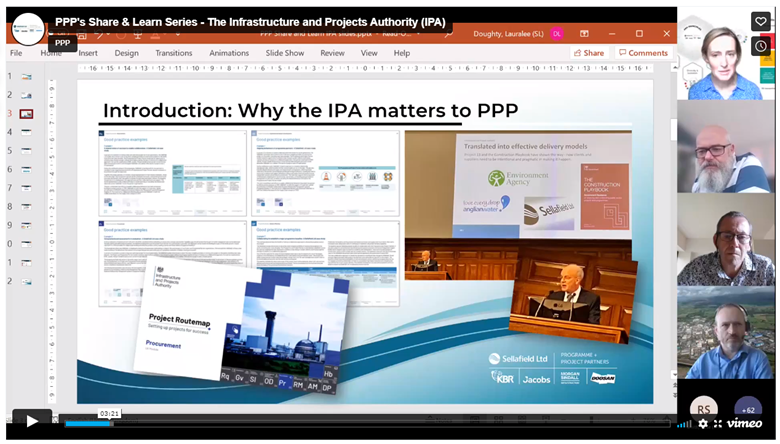Click the Vimeo logo
The width and height of the screenshot is (780, 444).
pyautogui.click(x=744, y=423)
